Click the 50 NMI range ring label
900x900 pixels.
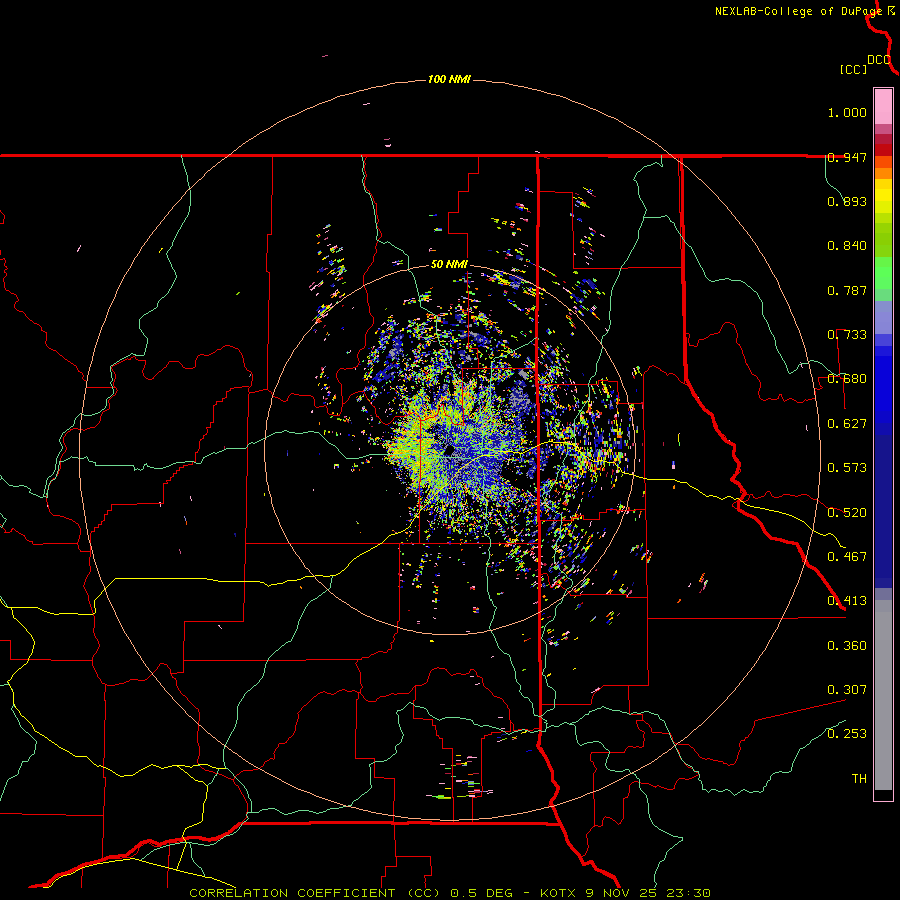point(449,265)
